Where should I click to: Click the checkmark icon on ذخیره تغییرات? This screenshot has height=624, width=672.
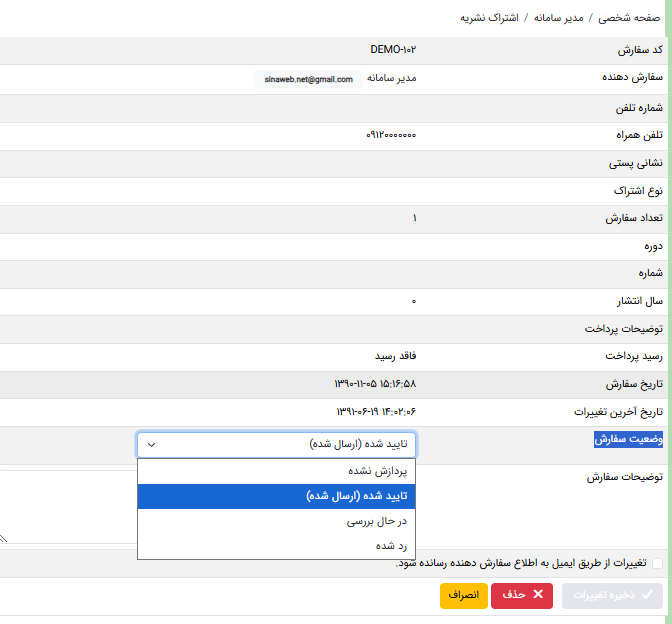[647, 595]
